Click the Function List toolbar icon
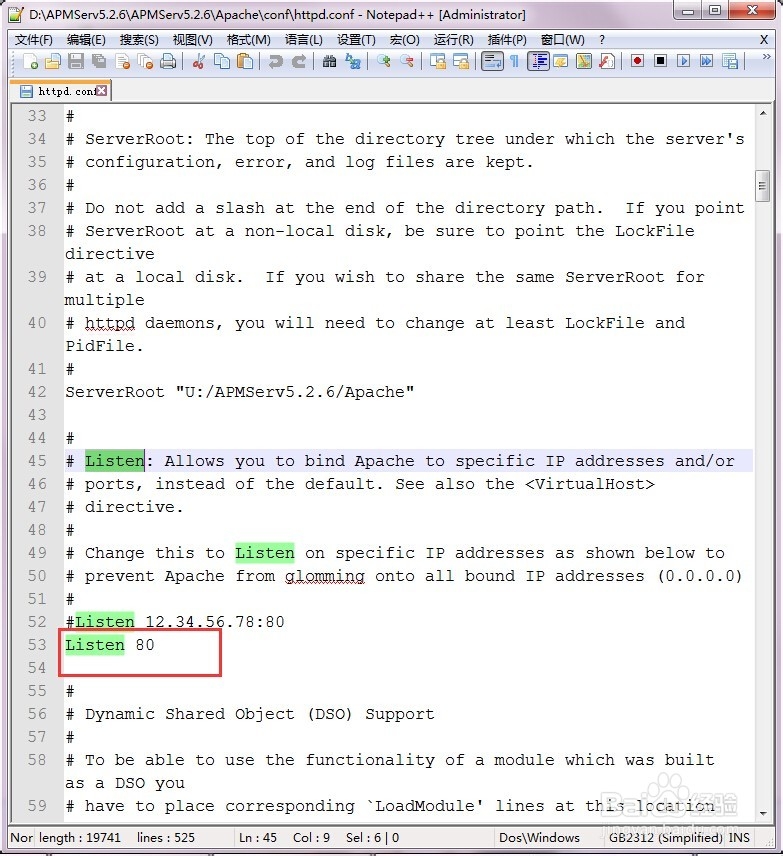This screenshot has width=783, height=856. point(607,61)
